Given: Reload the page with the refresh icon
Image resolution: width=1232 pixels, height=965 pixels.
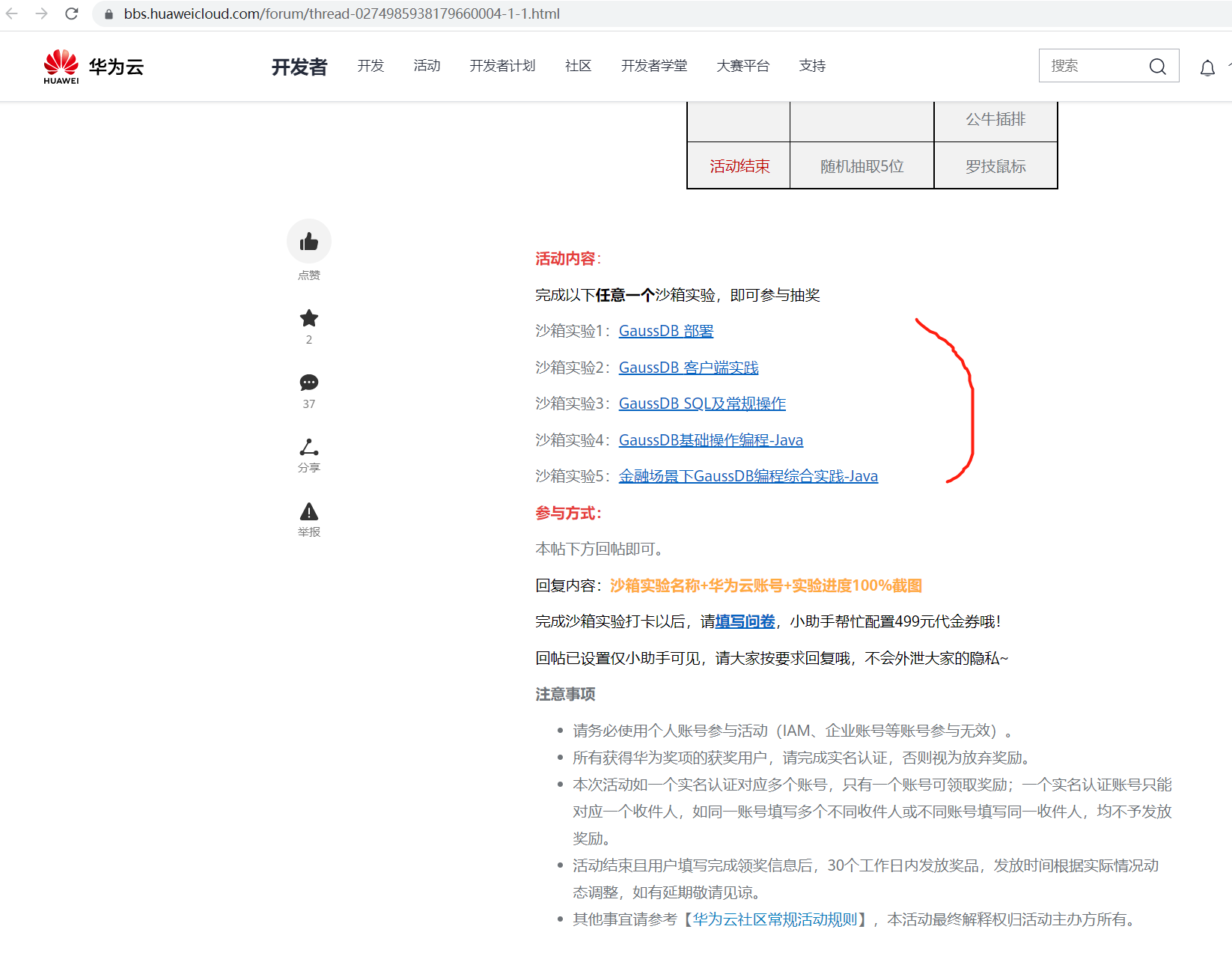Looking at the screenshot, I should pyautogui.click(x=72, y=13).
